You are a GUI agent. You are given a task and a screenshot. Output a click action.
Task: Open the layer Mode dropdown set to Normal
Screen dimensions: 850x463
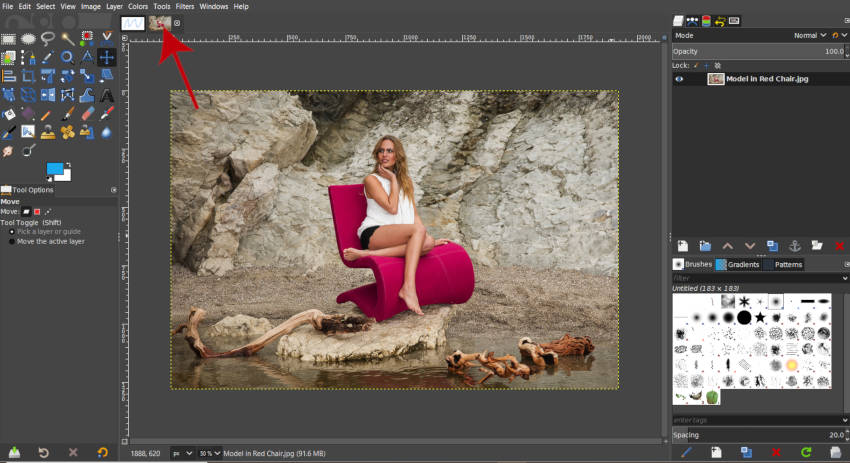pyautogui.click(x=808, y=35)
